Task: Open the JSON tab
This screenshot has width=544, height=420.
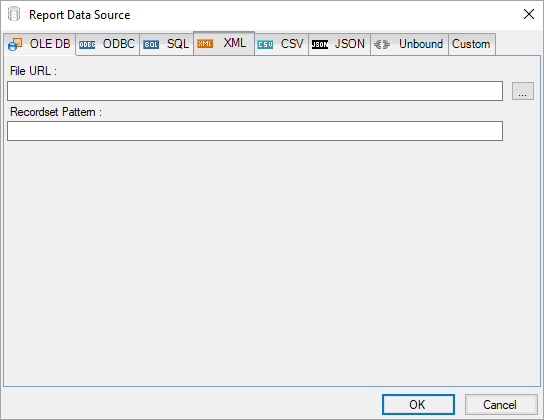Action: pos(339,44)
